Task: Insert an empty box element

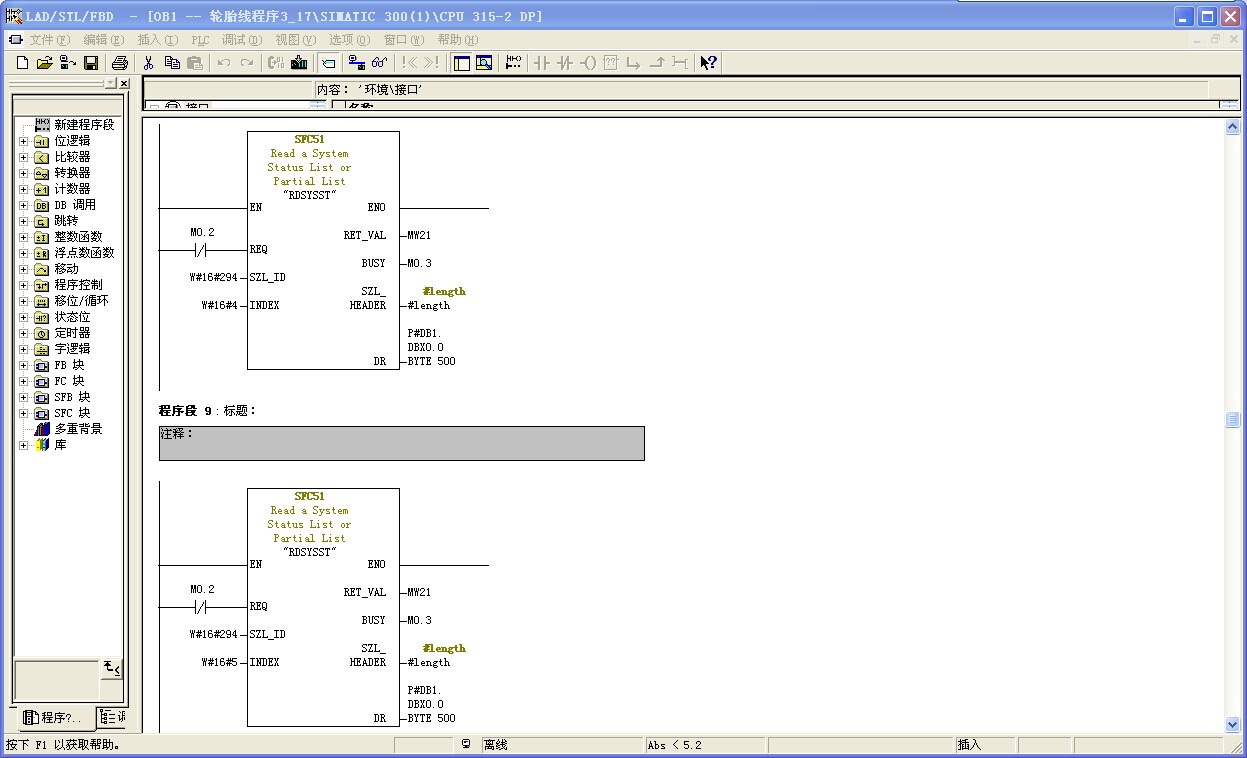Action: [611, 63]
